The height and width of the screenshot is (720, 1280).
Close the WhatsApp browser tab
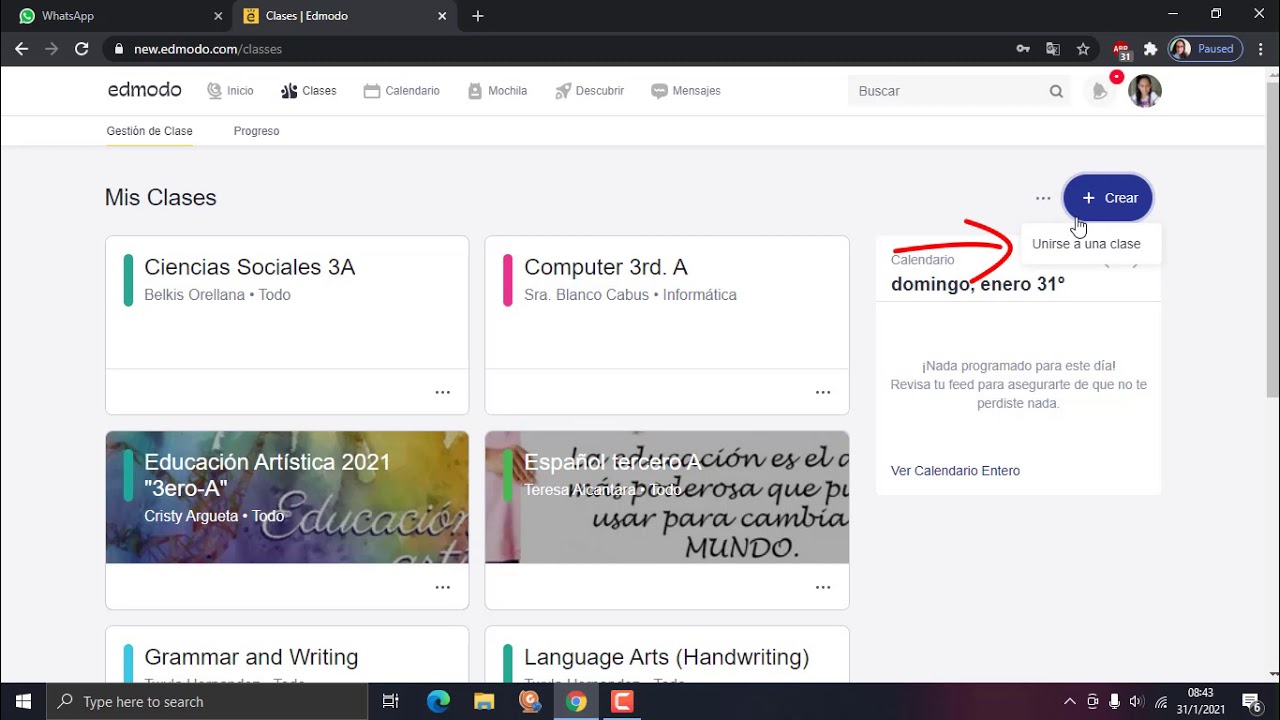pyautogui.click(x=218, y=16)
